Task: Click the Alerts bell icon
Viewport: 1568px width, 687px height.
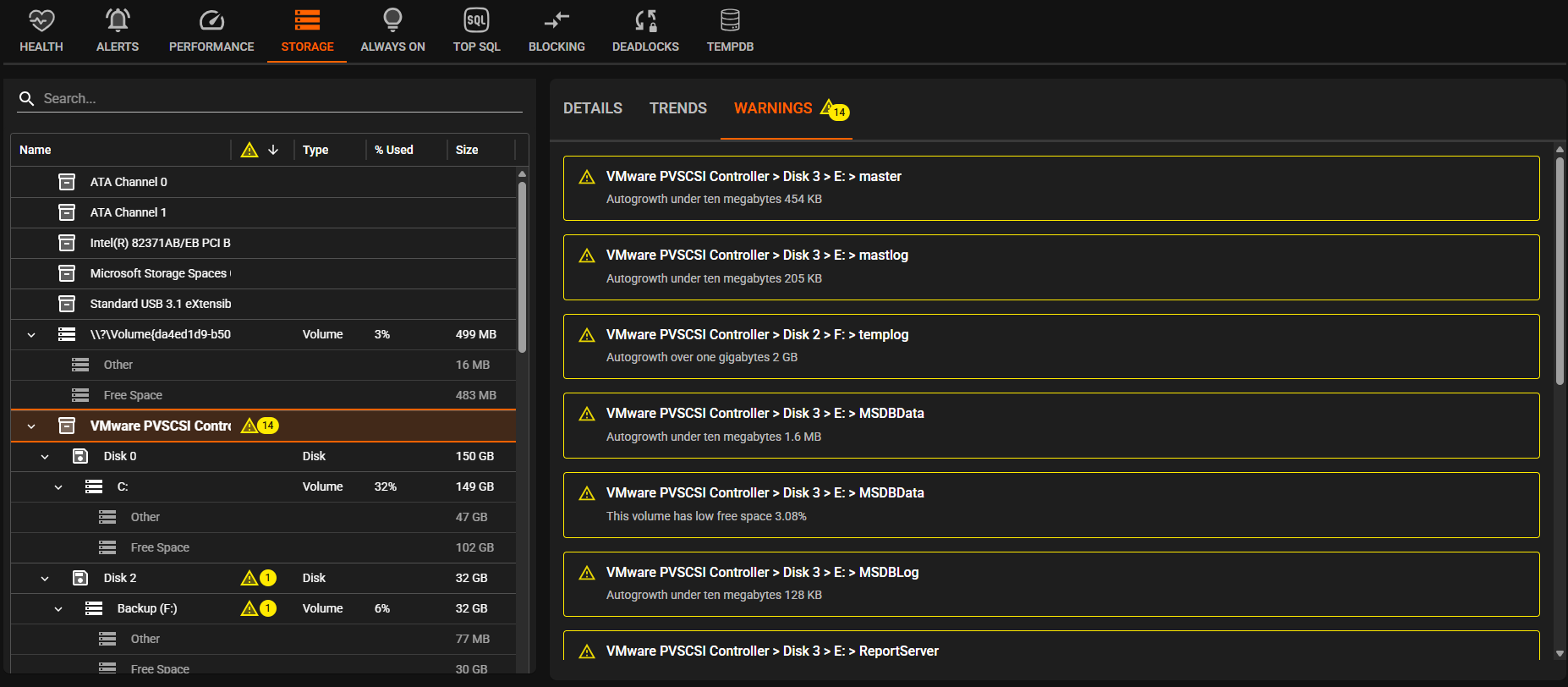Action: [118, 20]
